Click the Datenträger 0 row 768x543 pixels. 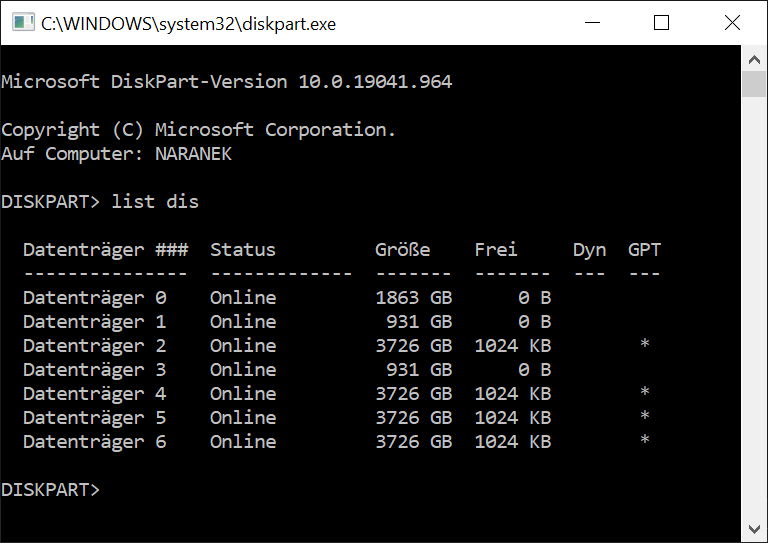[x=287, y=298]
